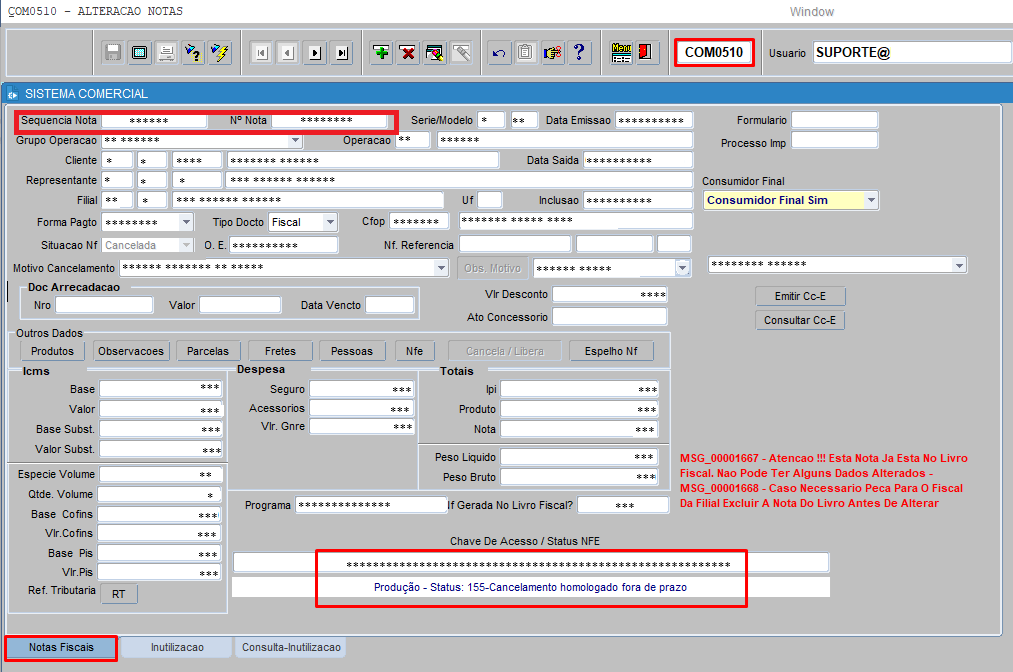
Task: Click the save diskette toolbar icon
Action: [113, 53]
